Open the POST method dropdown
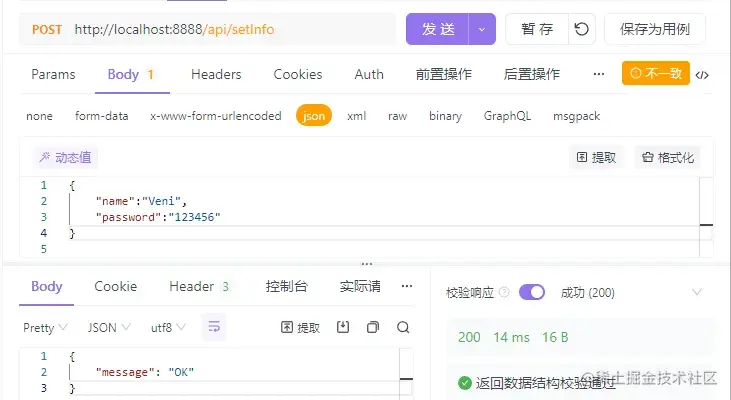Image resolution: width=731 pixels, height=400 pixels. tap(47, 29)
